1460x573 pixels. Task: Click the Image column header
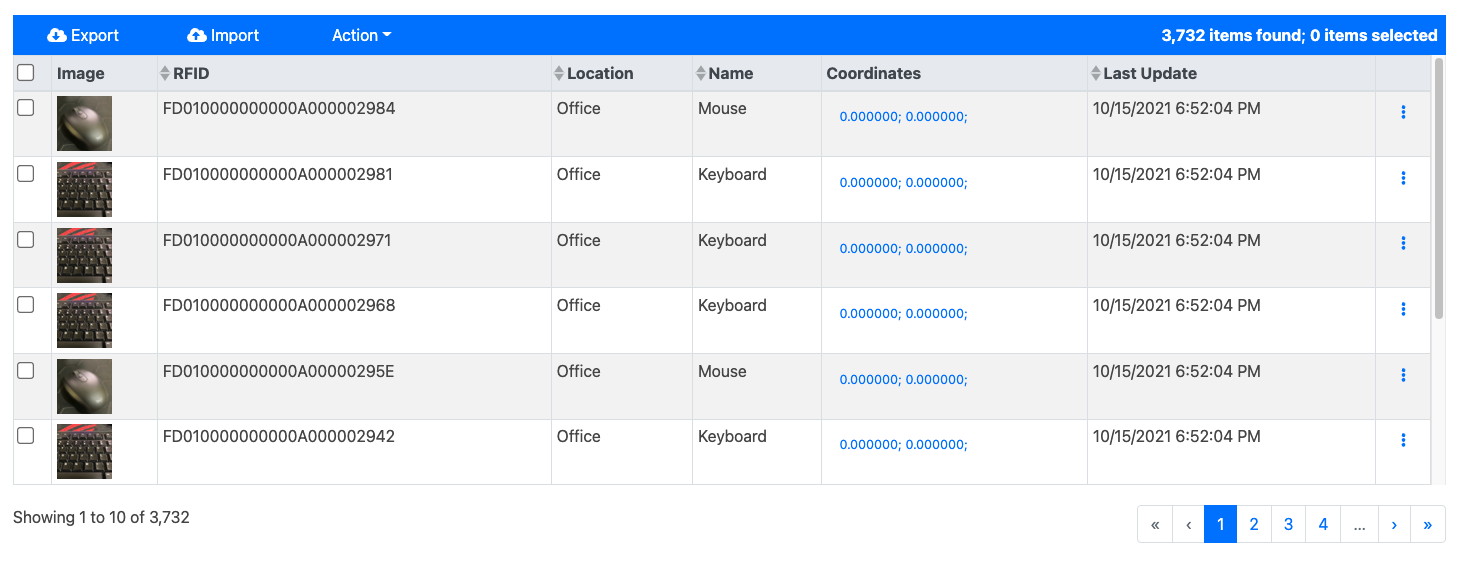coord(80,73)
